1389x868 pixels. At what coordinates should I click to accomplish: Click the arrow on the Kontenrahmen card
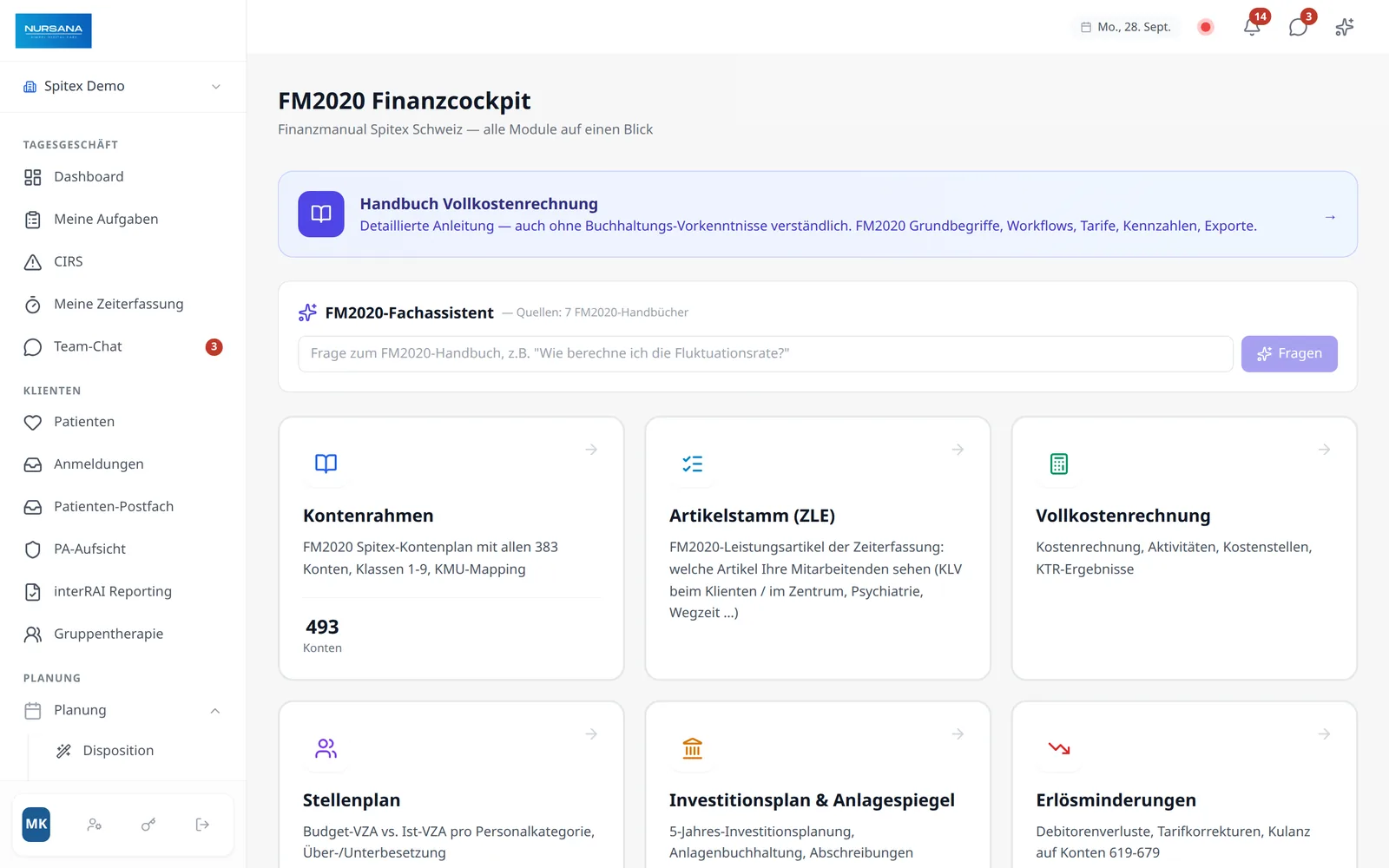click(591, 450)
